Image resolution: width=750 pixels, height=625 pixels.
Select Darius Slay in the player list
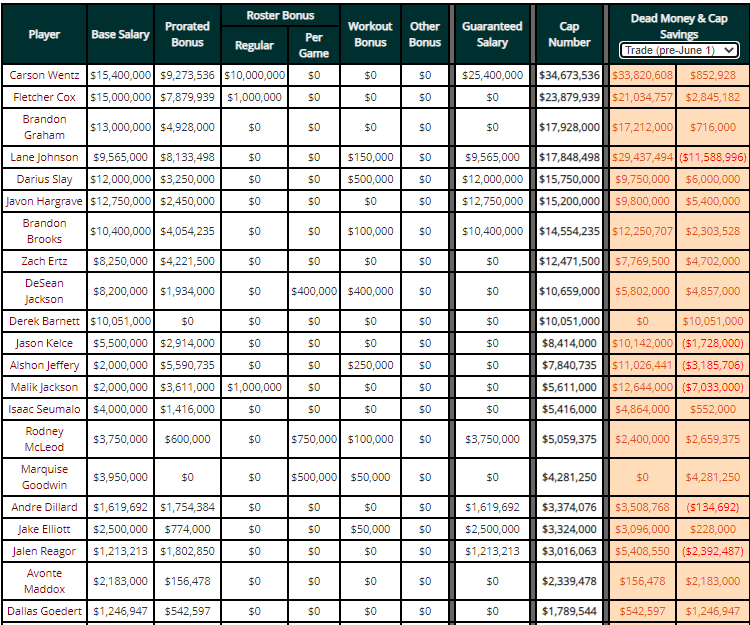[x=44, y=179]
